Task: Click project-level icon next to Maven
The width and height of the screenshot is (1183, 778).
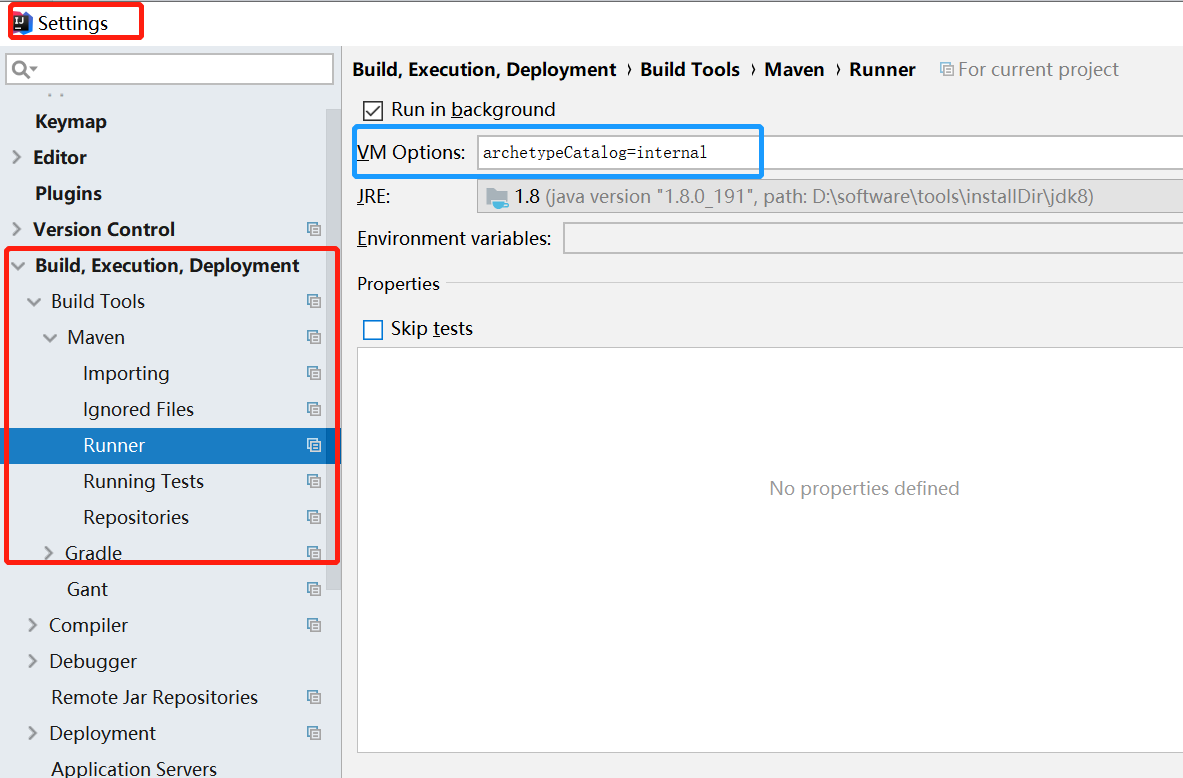Action: pyautogui.click(x=314, y=337)
